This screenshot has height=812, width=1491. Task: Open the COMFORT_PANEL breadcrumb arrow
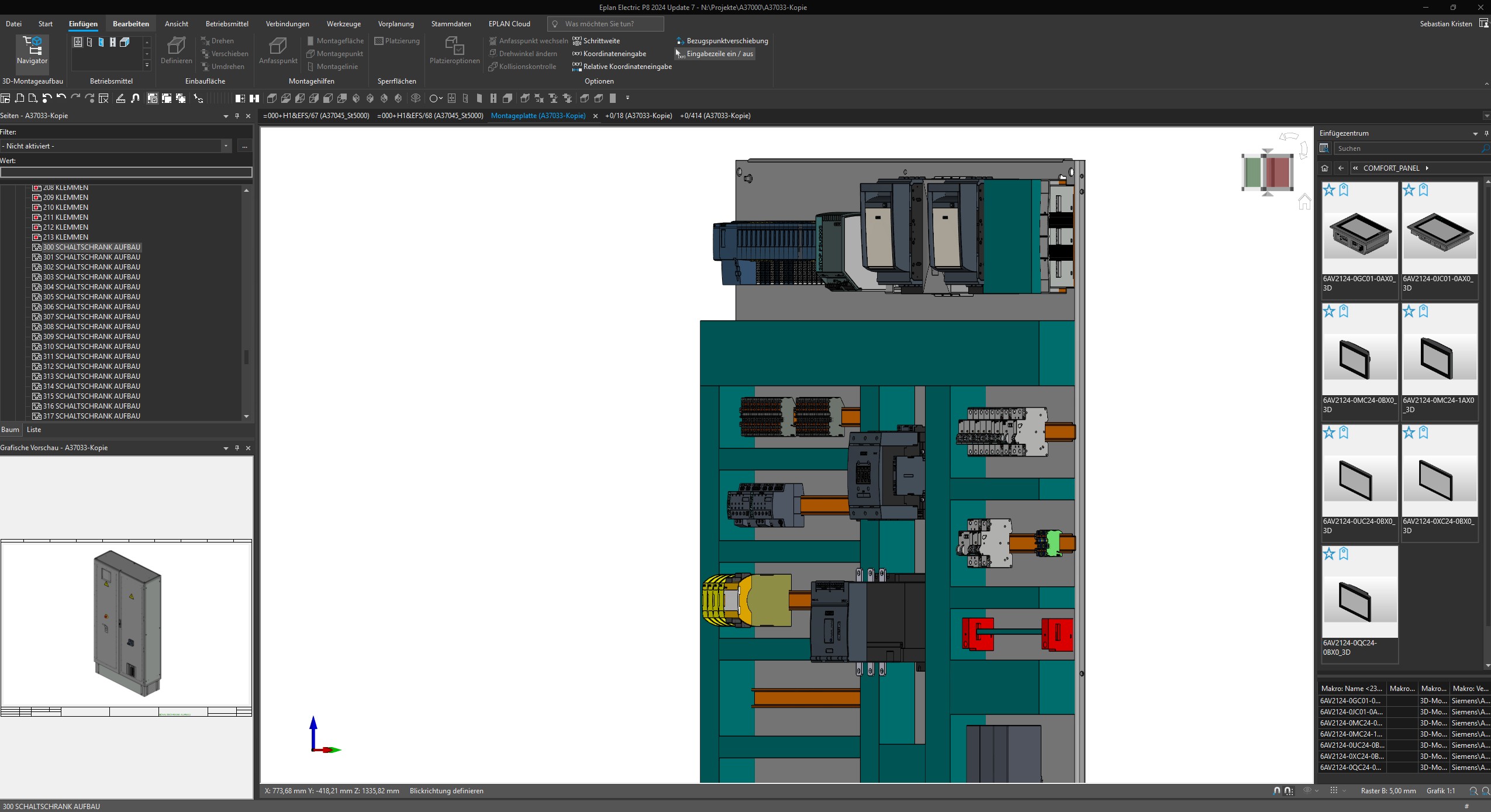[x=1427, y=168]
